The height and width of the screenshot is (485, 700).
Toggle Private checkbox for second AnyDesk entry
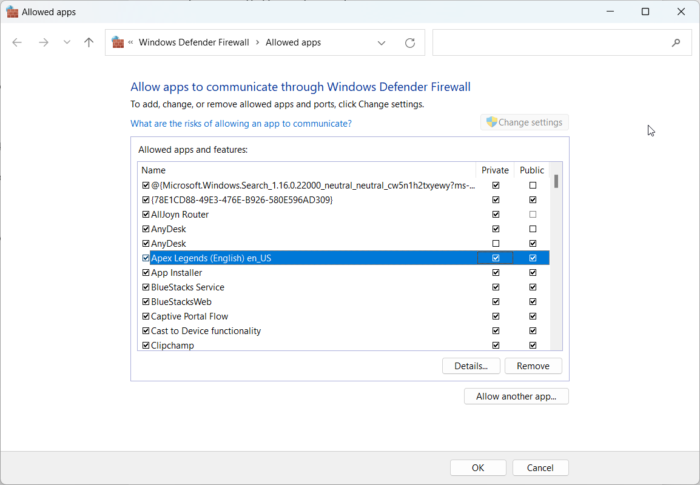pos(496,243)
